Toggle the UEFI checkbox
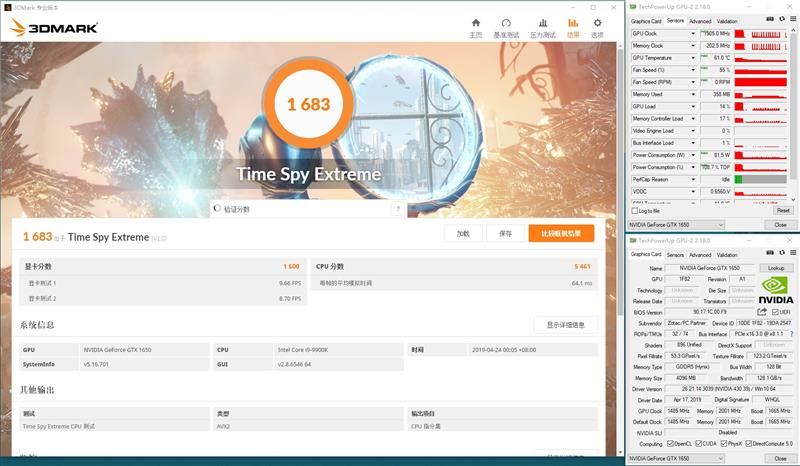Viewport: 800px width, 466px height. [x=775, y=312]
